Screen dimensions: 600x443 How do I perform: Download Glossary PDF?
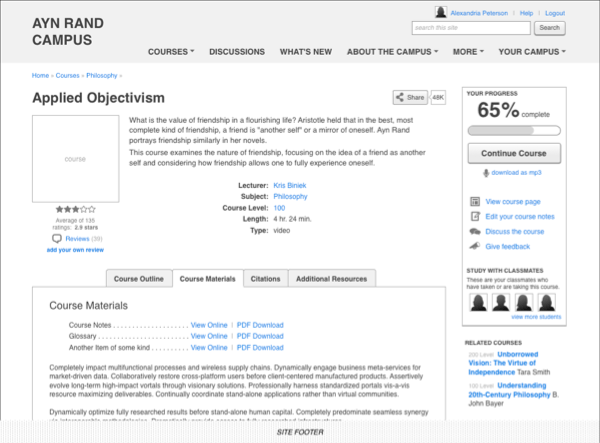pos(260,336)
